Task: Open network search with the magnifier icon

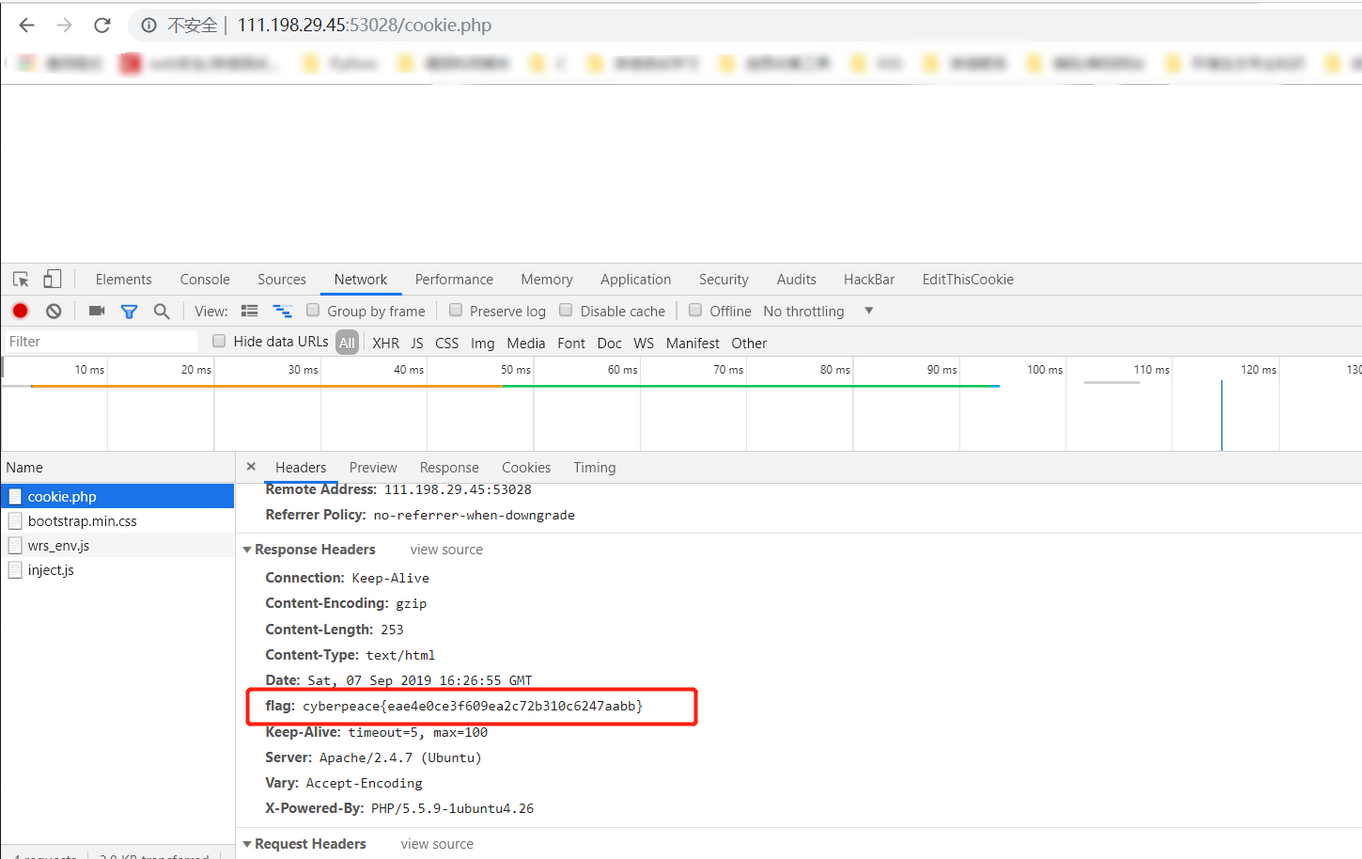Action: coord(161,311)
